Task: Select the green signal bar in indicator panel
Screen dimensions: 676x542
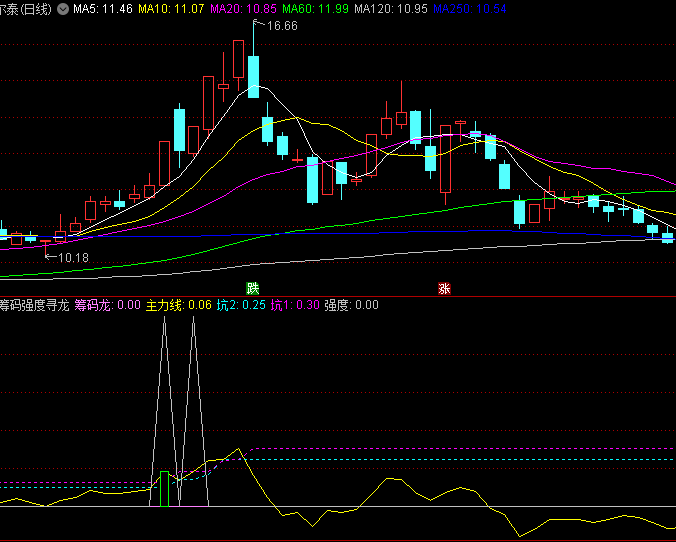Action: (164, 489)
